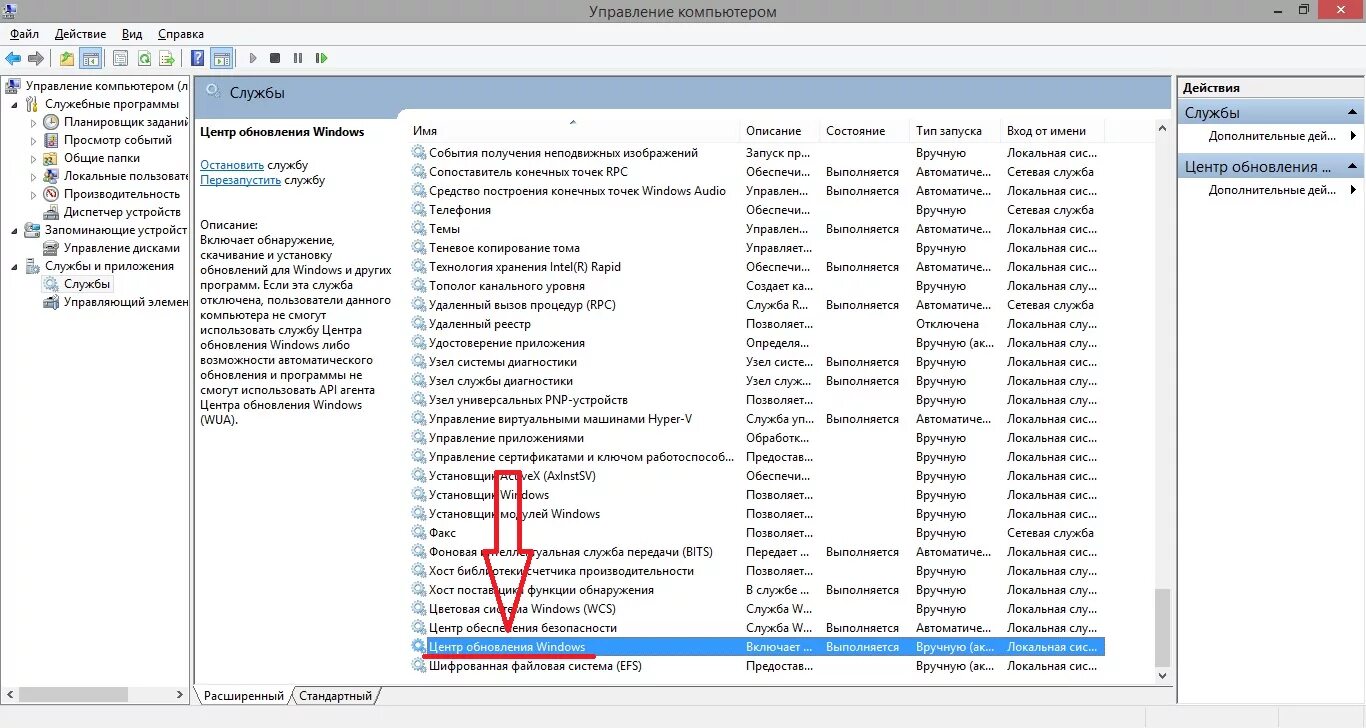Image resolution: width=1366 pixels, height=728 pixels.
Task: Sort by the Вход от имени column header
Action: click(1053, 131)
